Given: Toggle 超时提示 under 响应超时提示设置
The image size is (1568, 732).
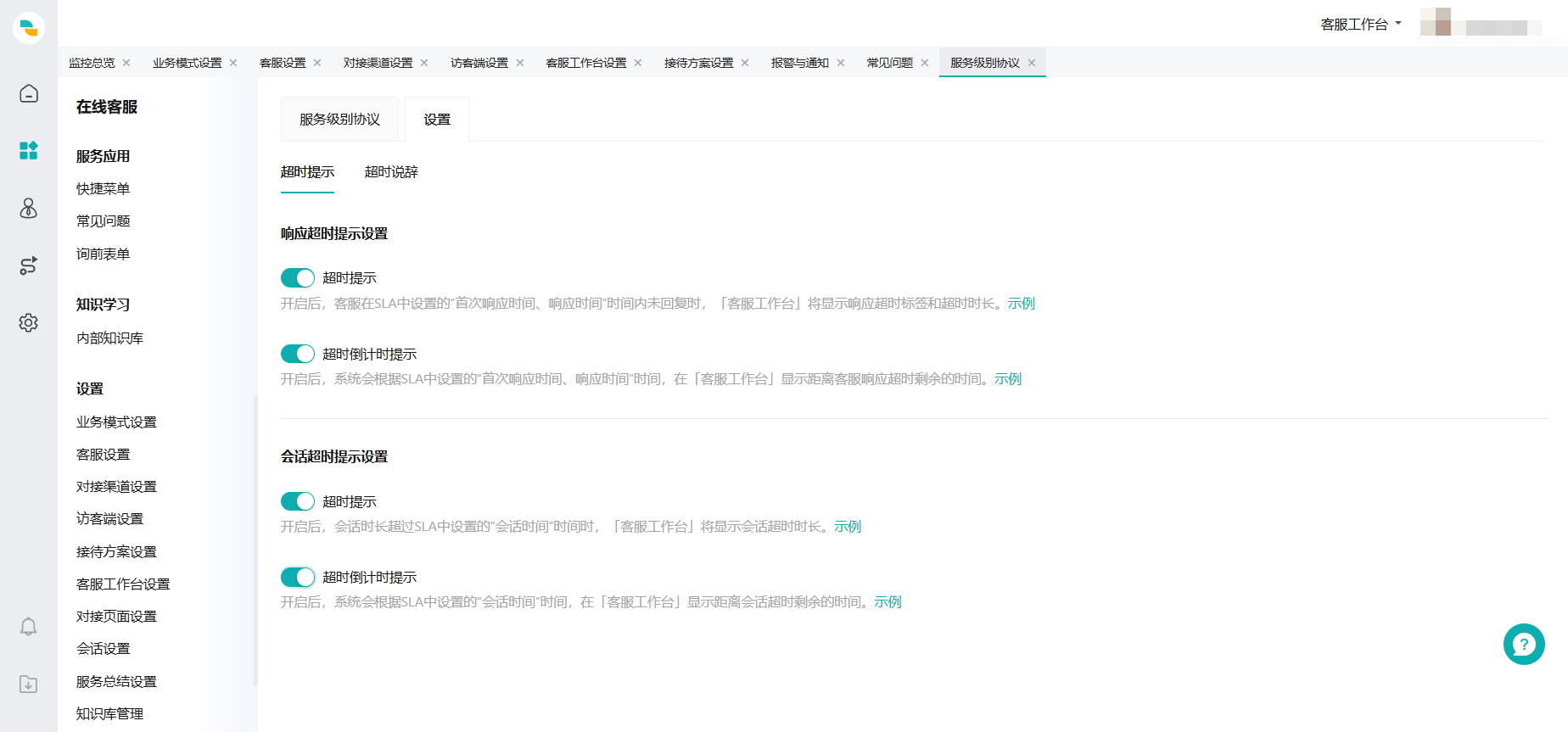Looking at the screenshot, I should tap(298, 278).
